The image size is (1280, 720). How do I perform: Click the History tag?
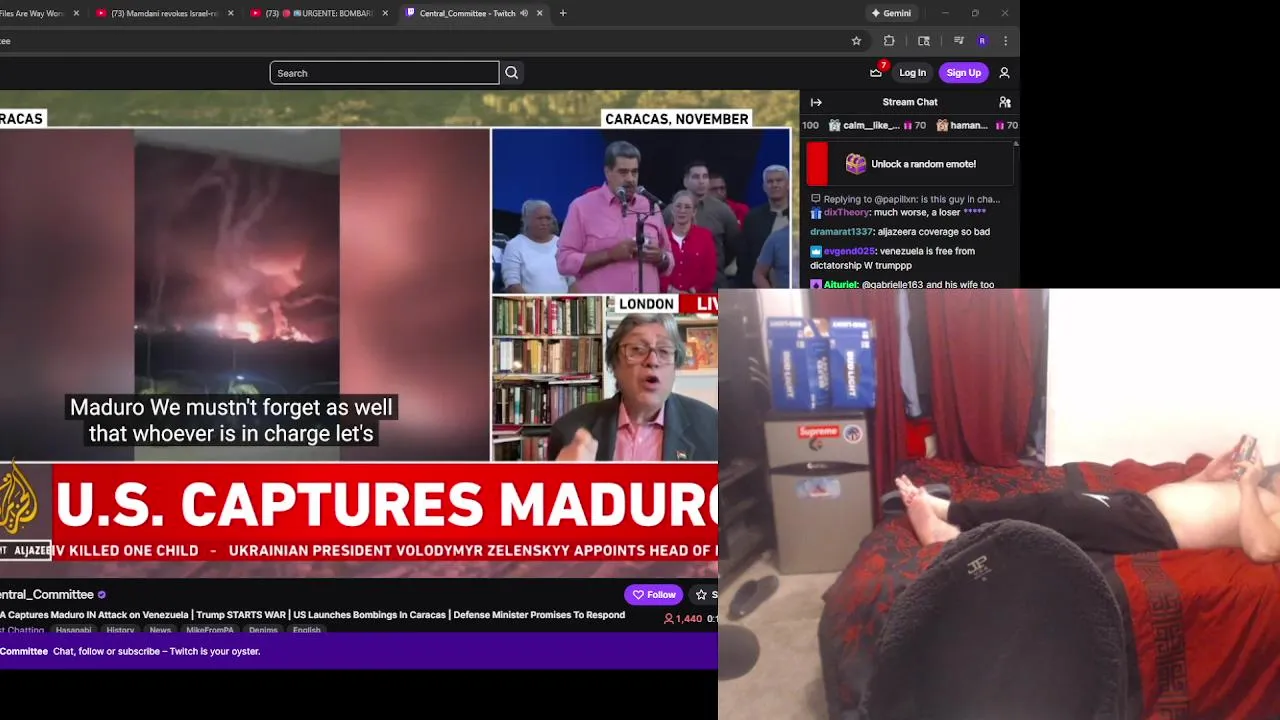click(120, 630)
